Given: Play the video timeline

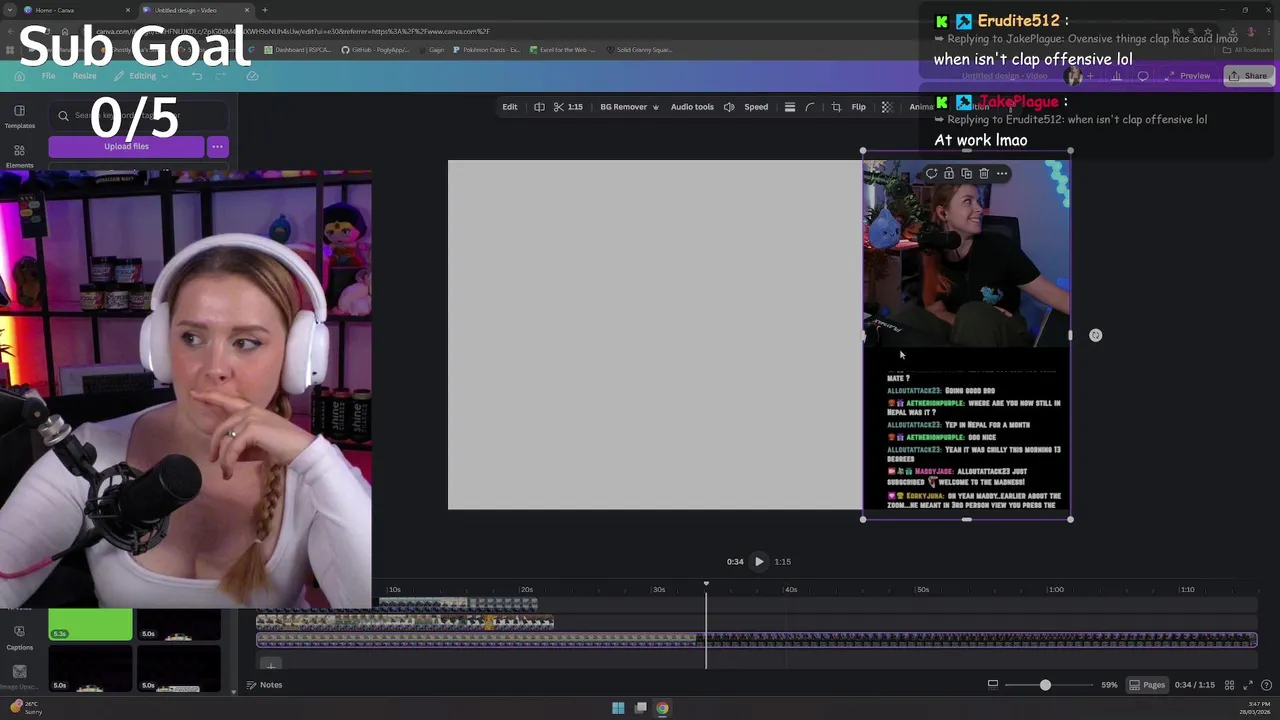Looking at the screenshot, I should click(x=759, y=561).
